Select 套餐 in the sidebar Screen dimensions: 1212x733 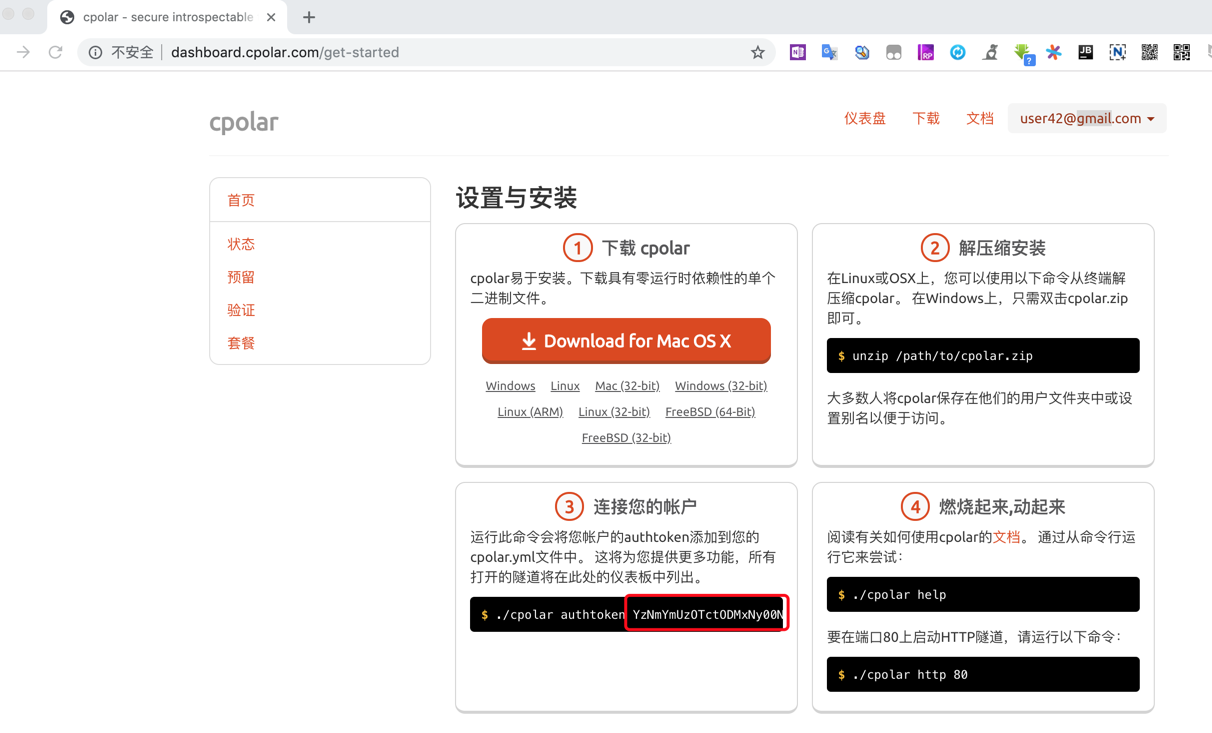tap(241, 343)
